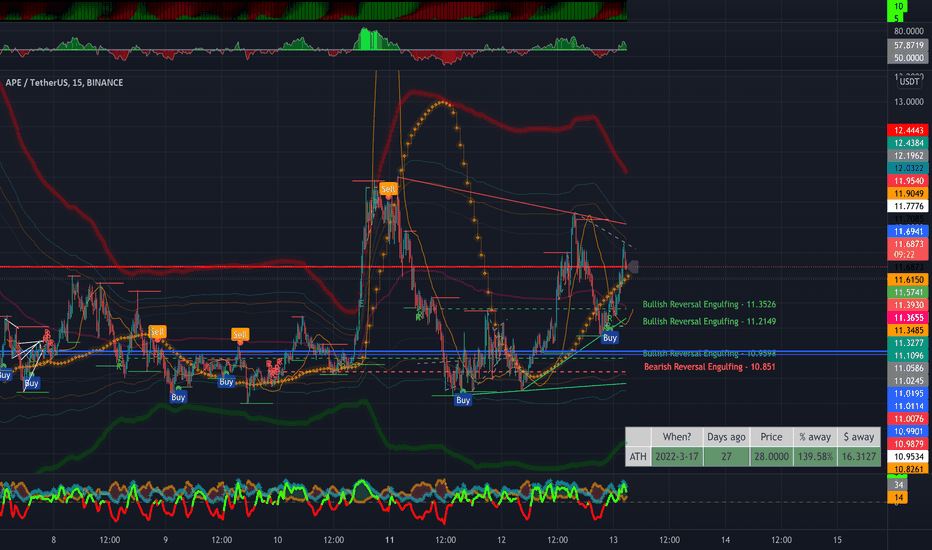This screenshot has height=550, width=932.
Task: Click the ATH row header cell
Action: coord(638,457)
